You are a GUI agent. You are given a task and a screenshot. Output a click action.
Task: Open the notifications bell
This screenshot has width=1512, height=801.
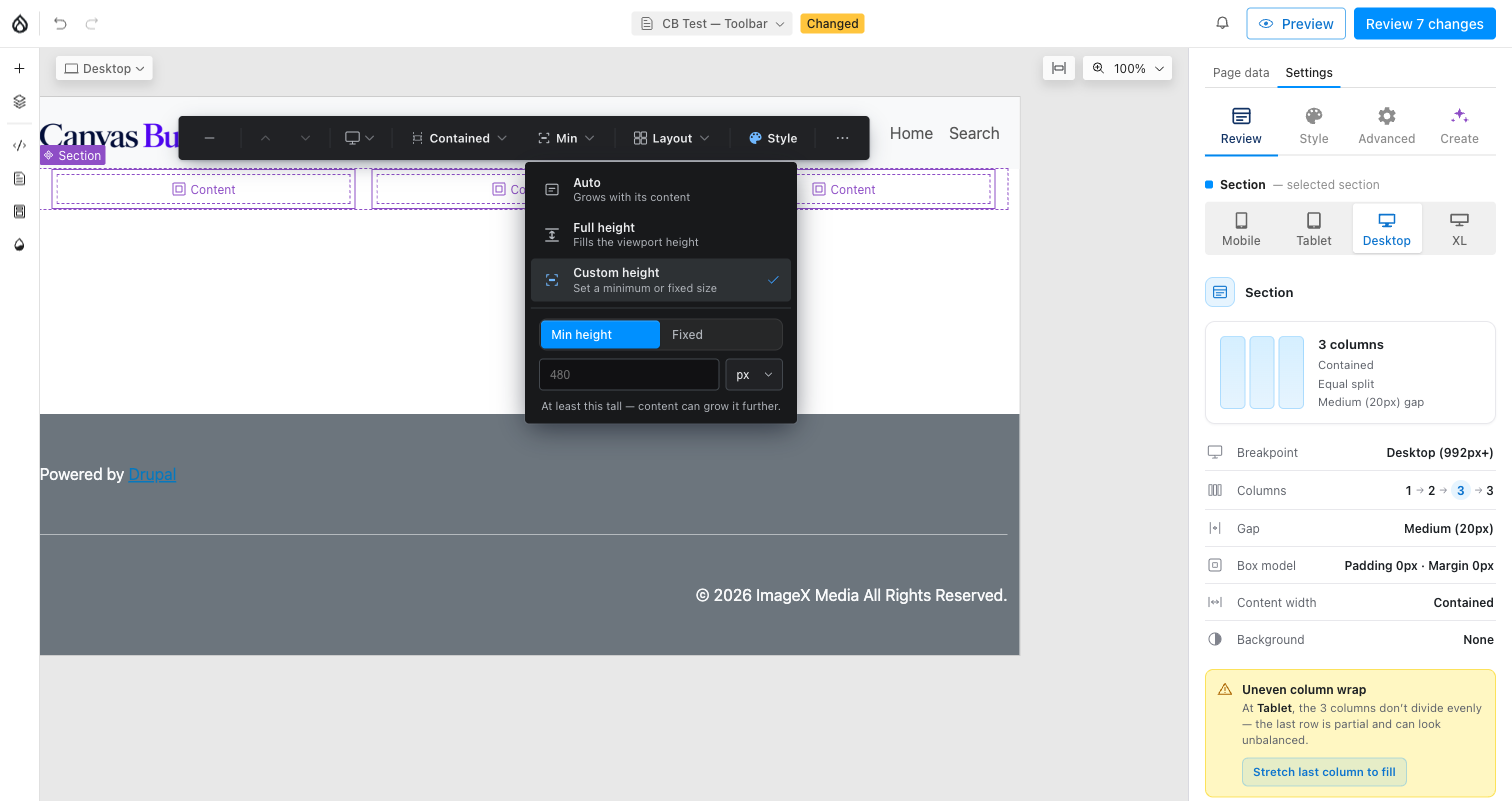[1222, 23]
